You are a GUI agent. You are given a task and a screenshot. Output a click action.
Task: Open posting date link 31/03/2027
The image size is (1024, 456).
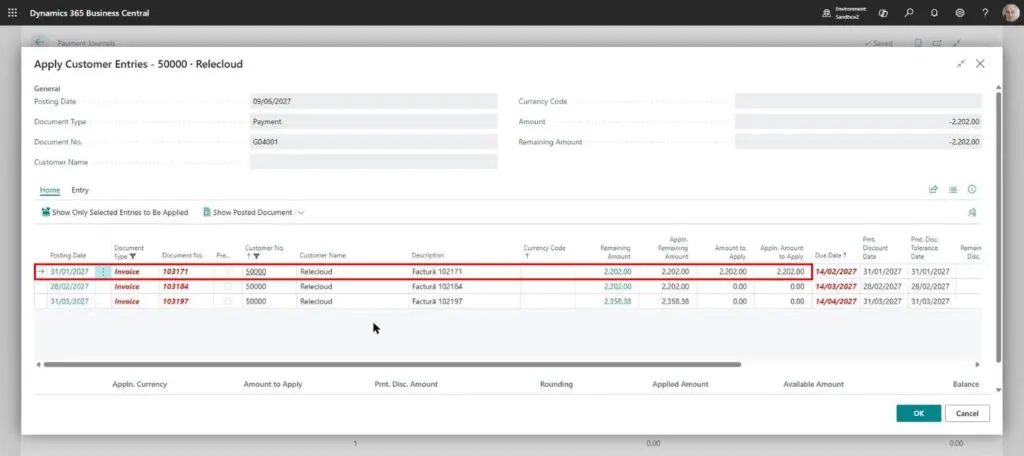click(x=69, y=302)
